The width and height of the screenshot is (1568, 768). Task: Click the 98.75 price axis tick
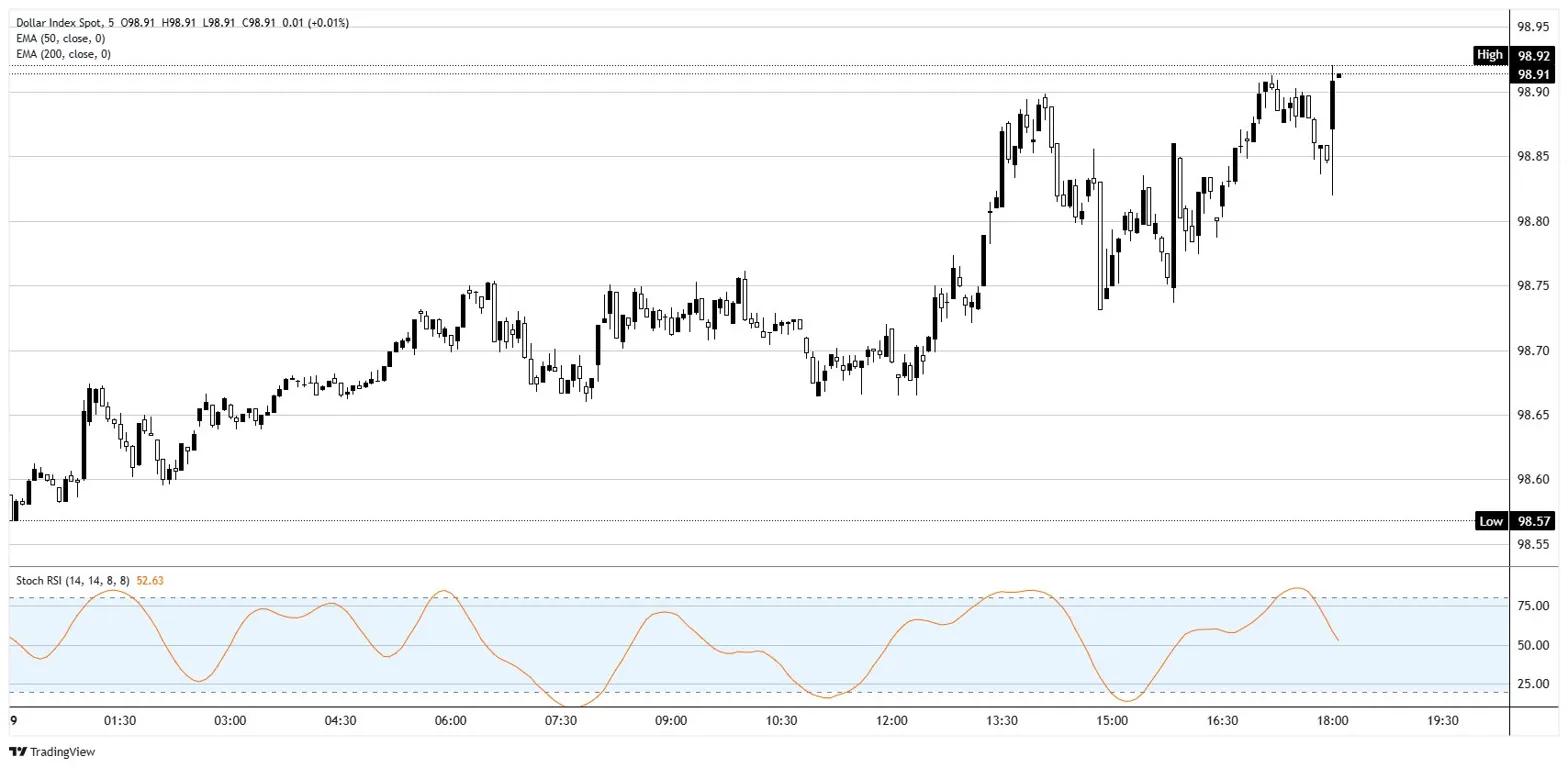point(1534,286)
